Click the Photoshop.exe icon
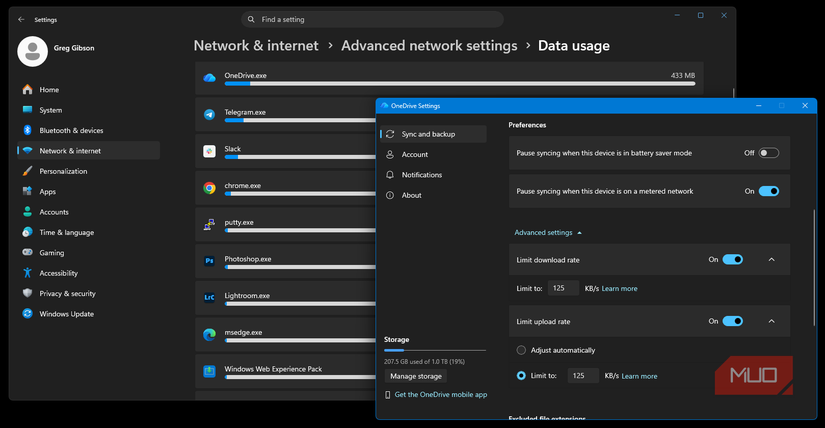Image resolution: width=825 pixels, height=428 pixels. (209, 261)
